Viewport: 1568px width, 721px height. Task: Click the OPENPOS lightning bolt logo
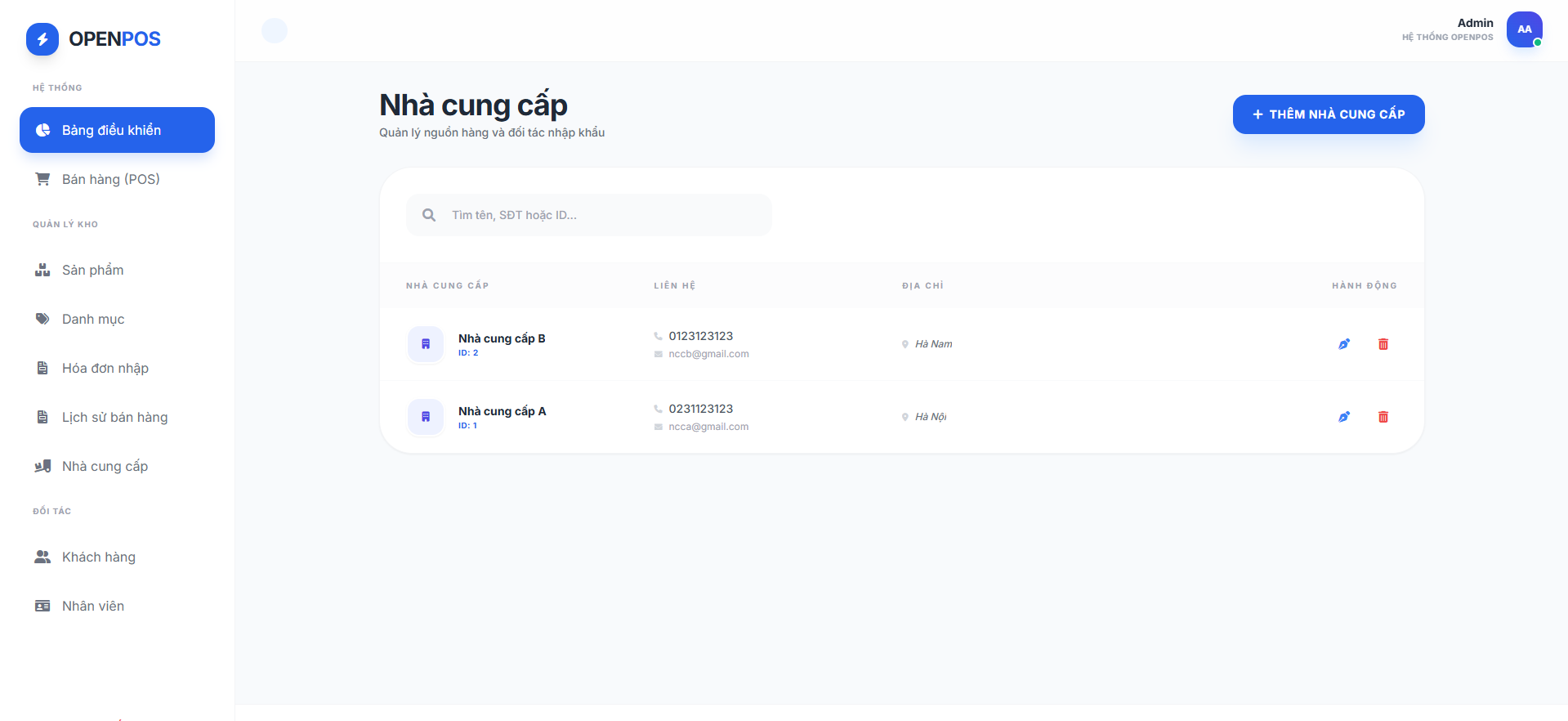(42, 39)
